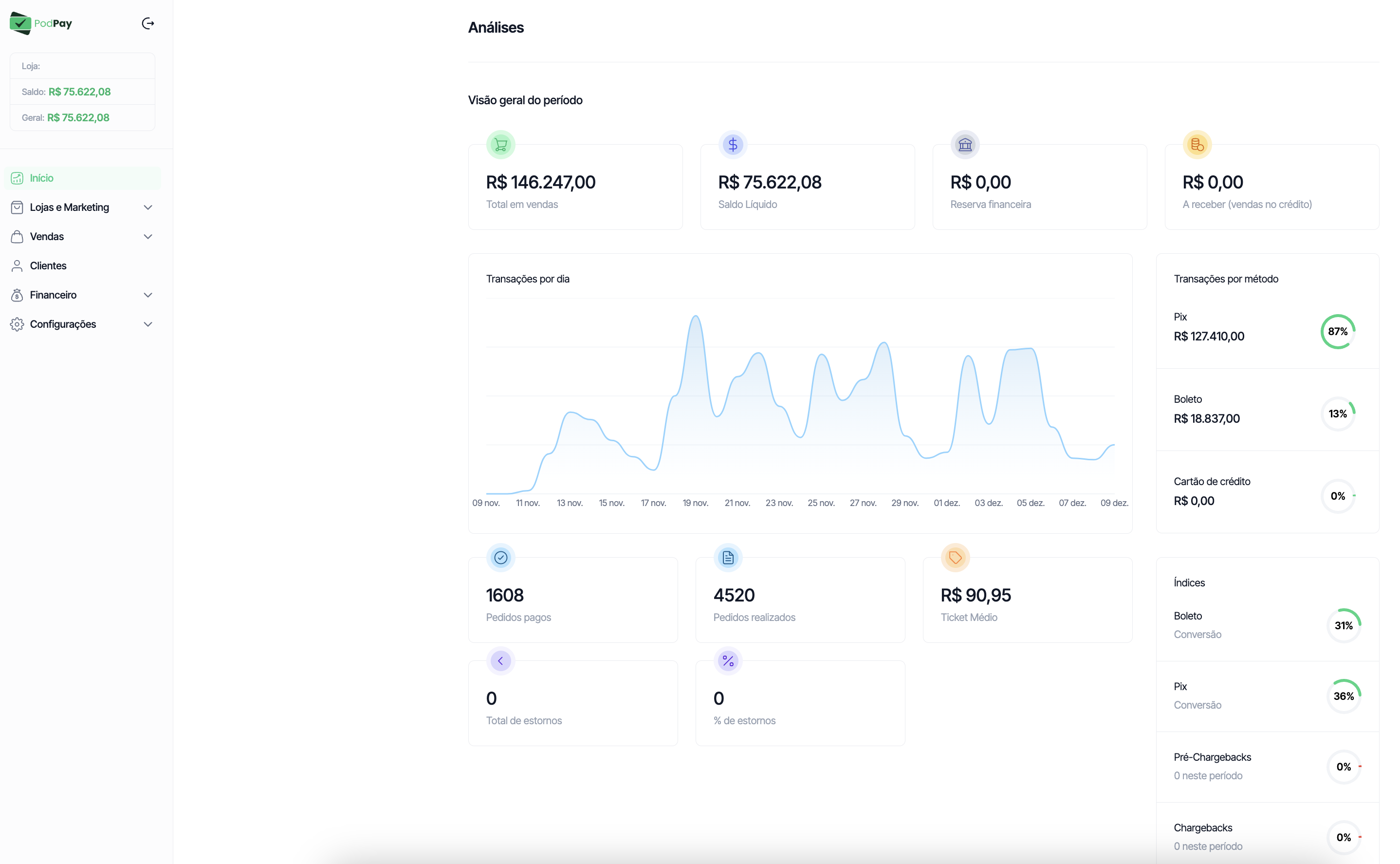Click the logout icon in the sidebar header
This screenshot has width=1400, height=864.
pos(148,23)
